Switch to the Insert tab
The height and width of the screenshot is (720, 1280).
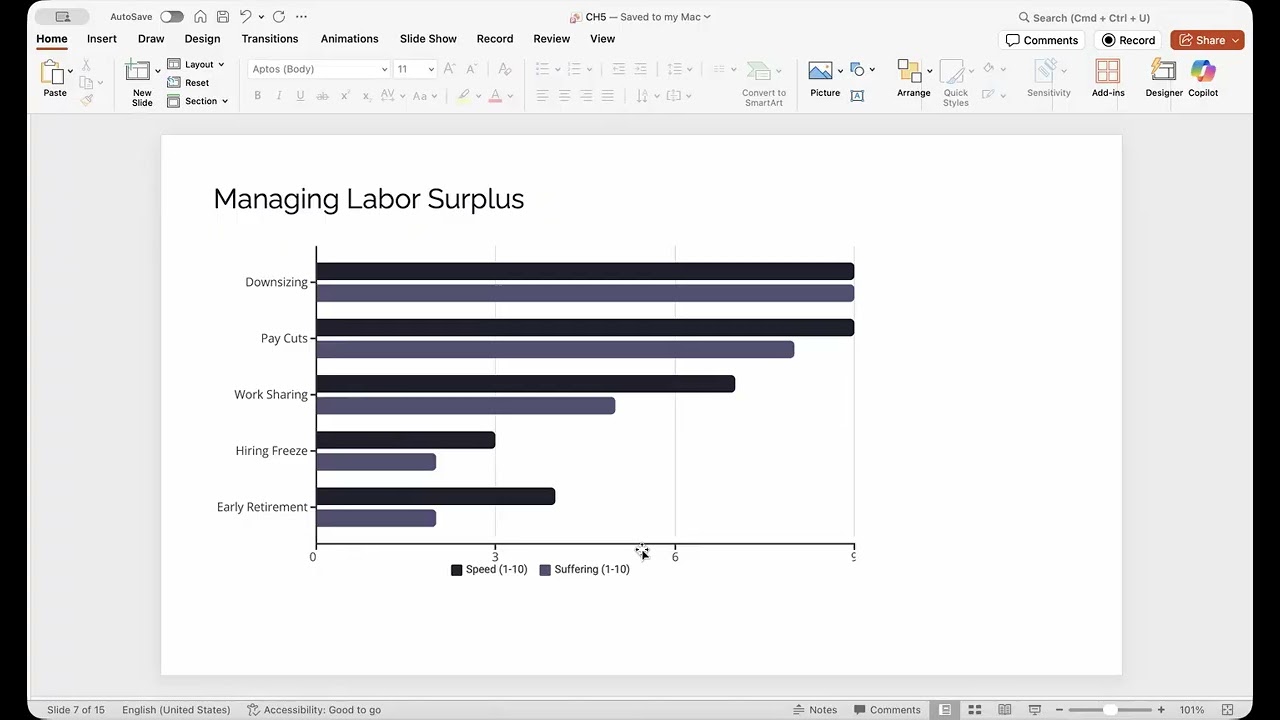(x=102, y=39)
